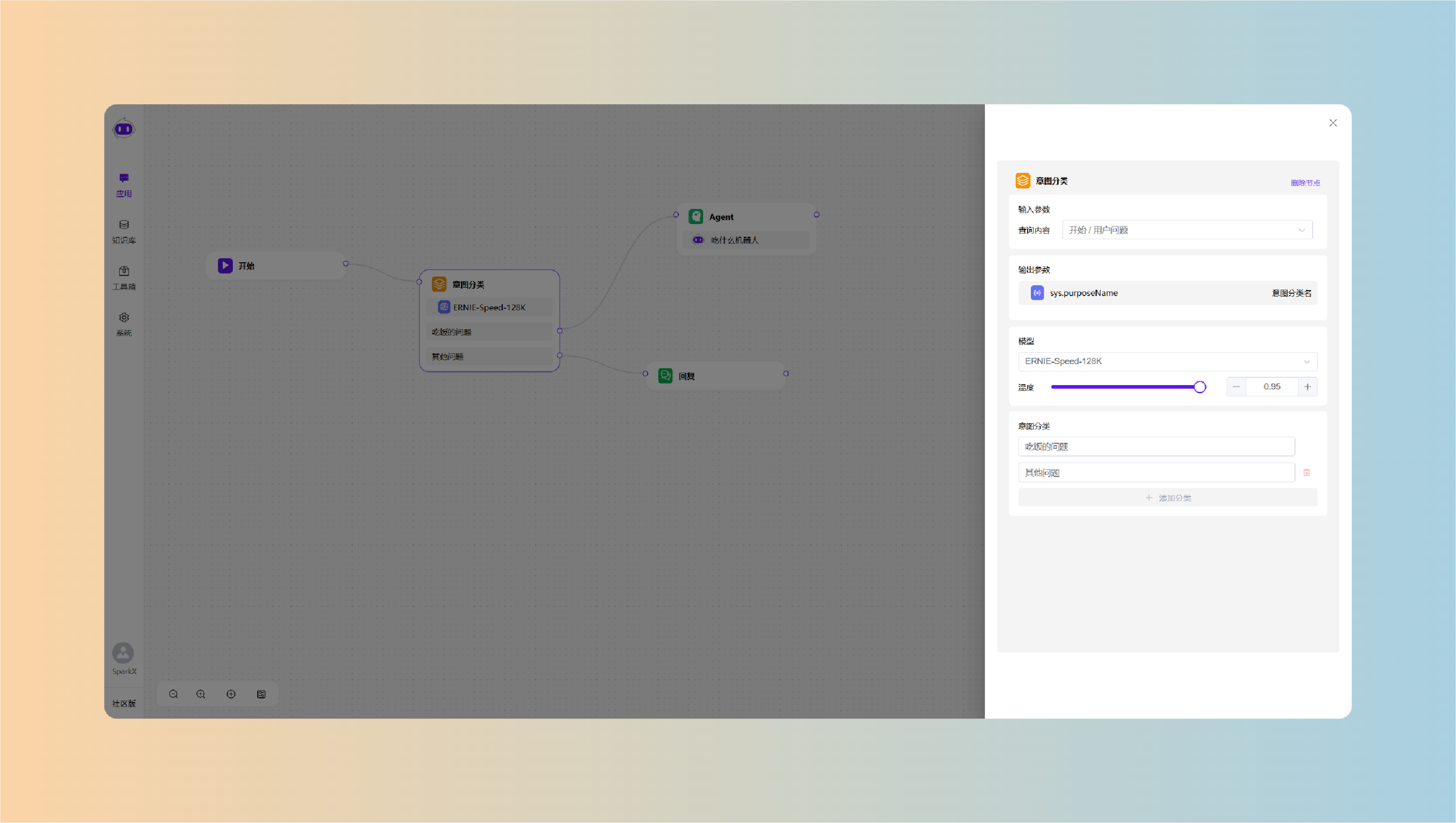The image size is (1456, 823).
Task: Click the SparkX user avatar
Action: click(123, 653)
